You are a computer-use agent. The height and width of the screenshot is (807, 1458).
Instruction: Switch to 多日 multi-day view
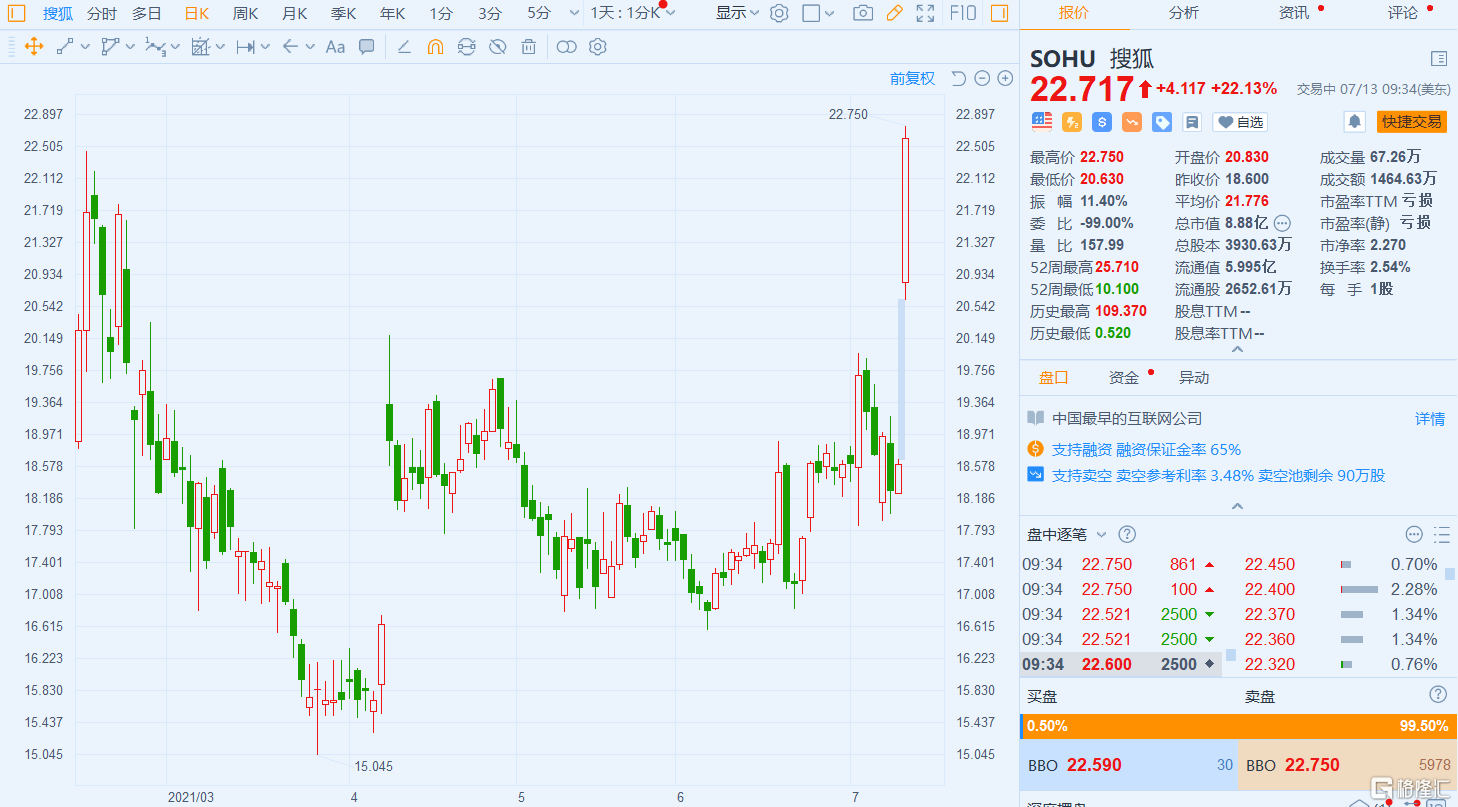pos(147,14)
